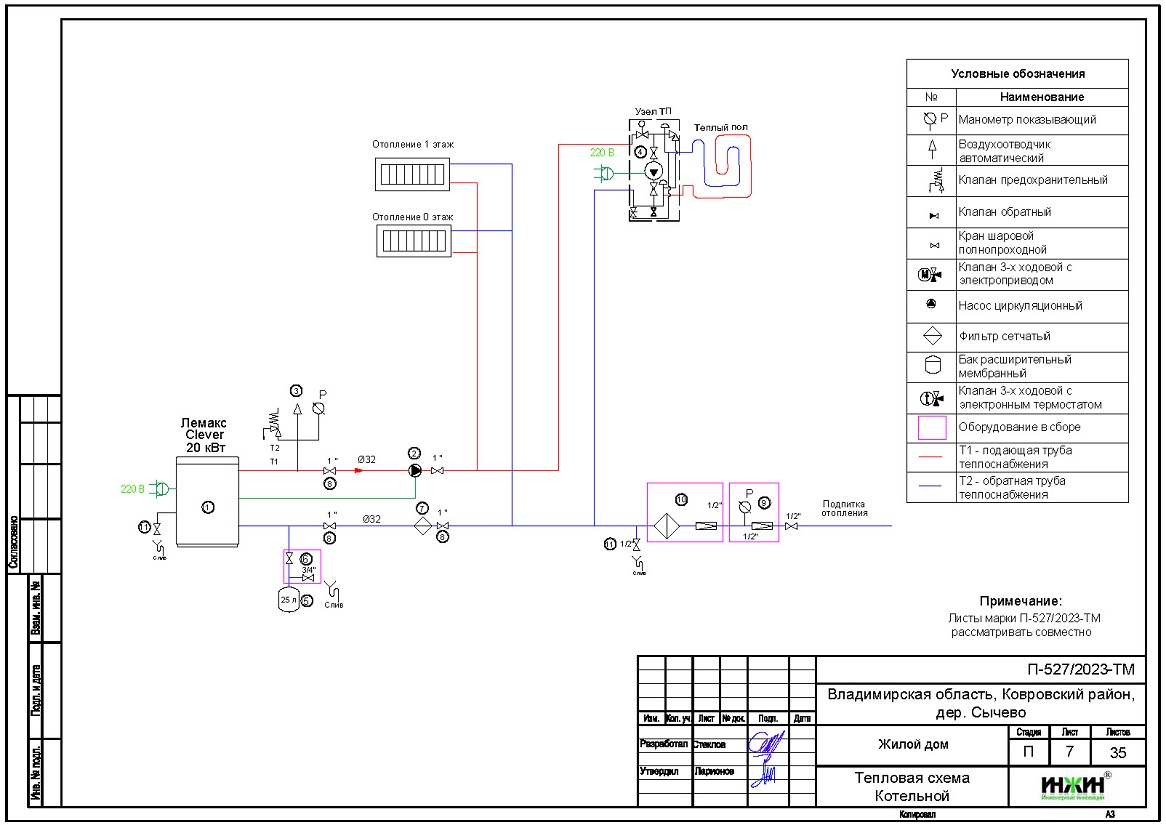Click the pump inside Узел ТП unit

(654, 172)
